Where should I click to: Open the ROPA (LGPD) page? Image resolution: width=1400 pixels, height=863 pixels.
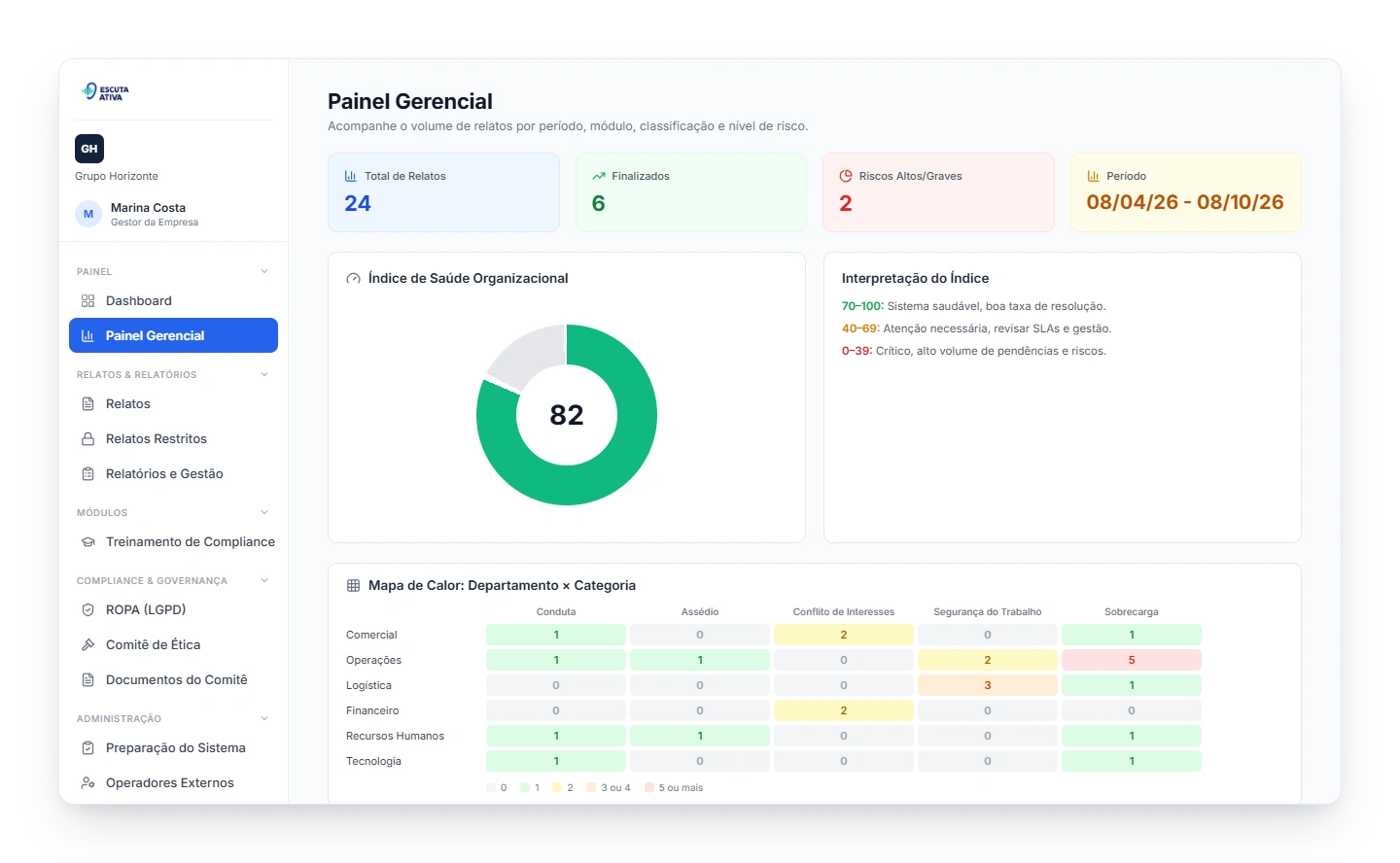(x=173, y=610)
